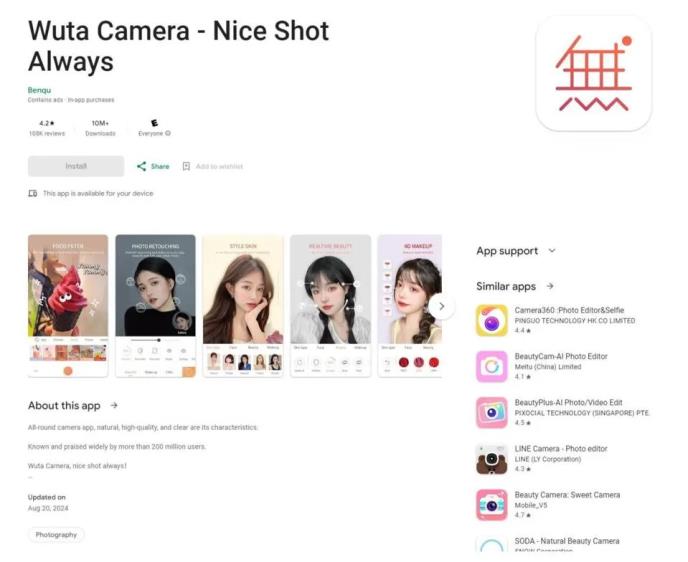Open Similar apps with the arrow
Screen dimensions: 688x562
[550, 286]
